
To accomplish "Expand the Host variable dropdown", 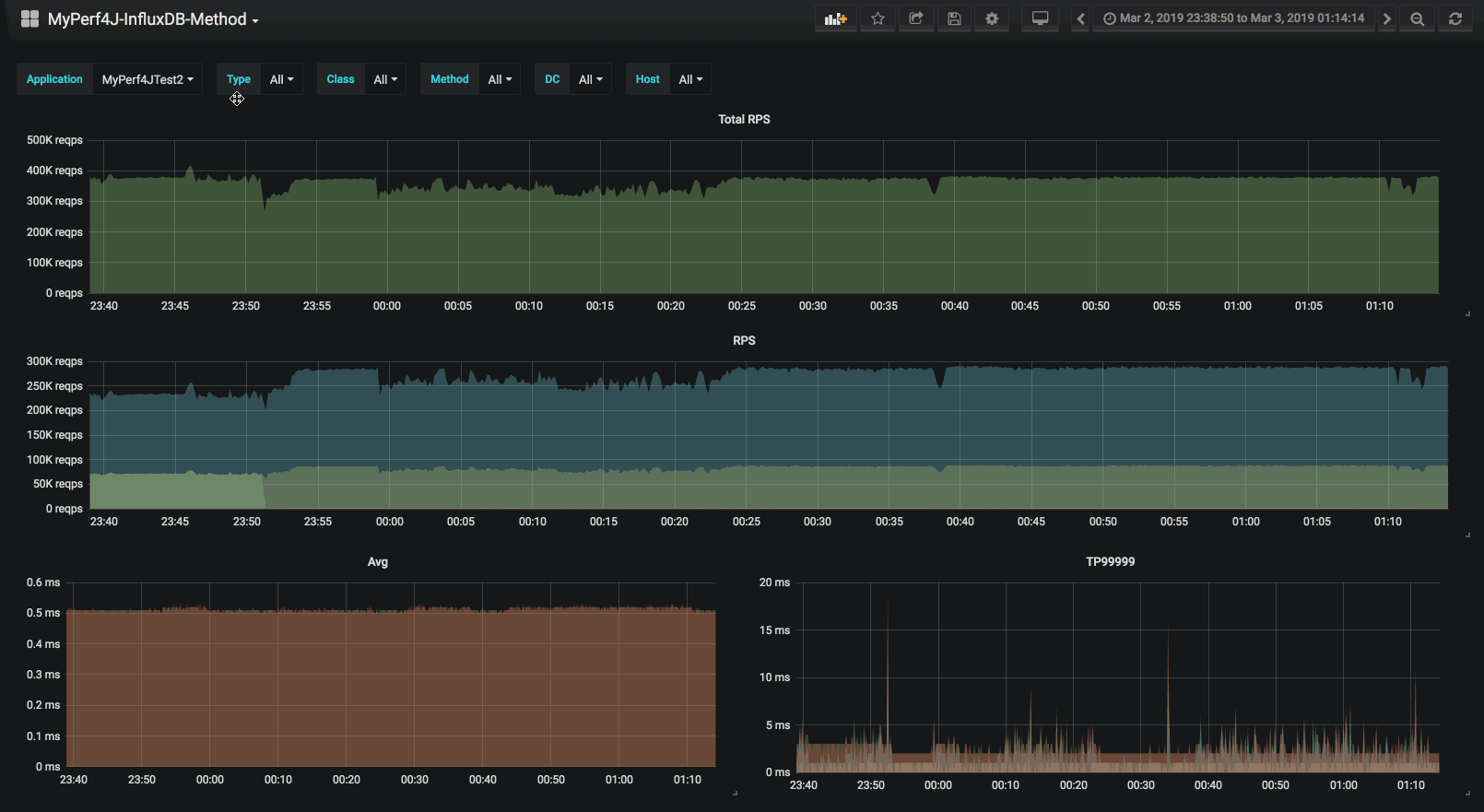I will [690, 79].
